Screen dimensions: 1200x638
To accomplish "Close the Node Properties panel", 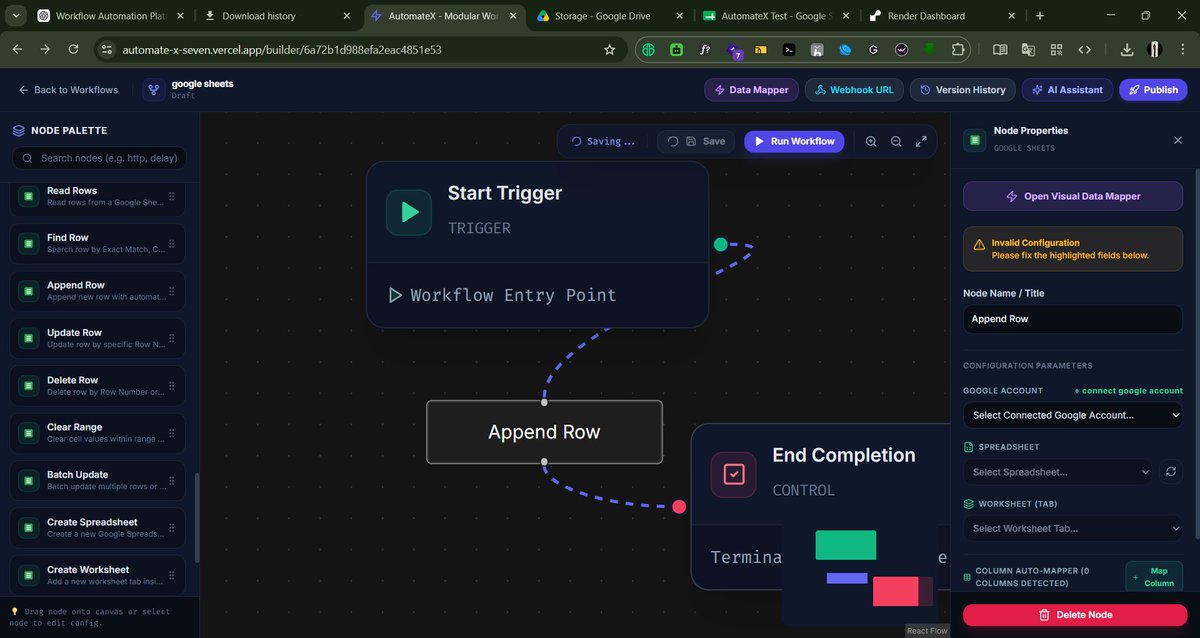I will point(1178,140).
